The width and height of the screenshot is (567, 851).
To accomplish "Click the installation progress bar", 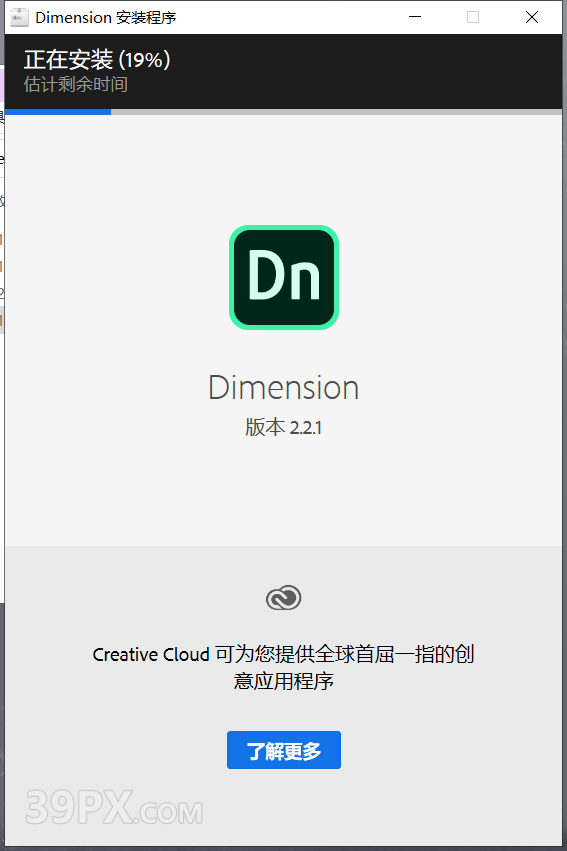I will point(283,112).
